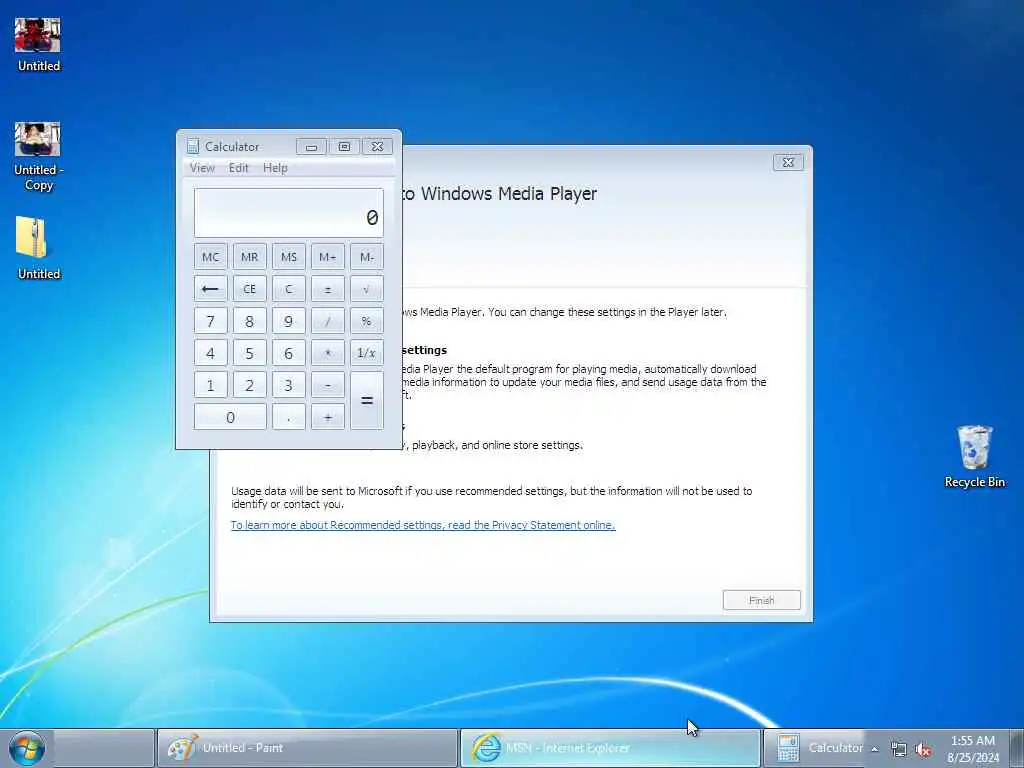Click the Show desktop strip in the taskbar
The image size is (1024, 768).
coord(1016,748)
